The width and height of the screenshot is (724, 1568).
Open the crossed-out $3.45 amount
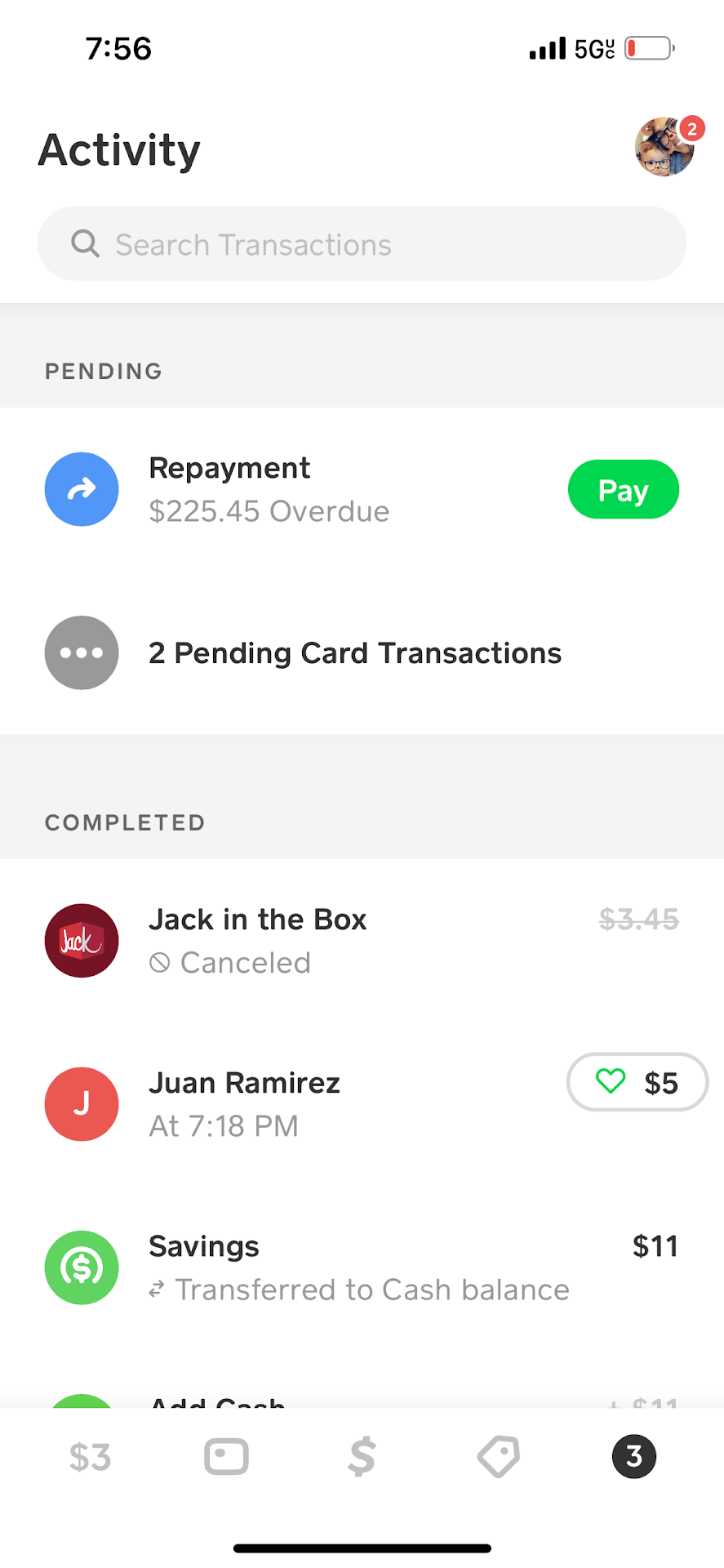point(638,920)
